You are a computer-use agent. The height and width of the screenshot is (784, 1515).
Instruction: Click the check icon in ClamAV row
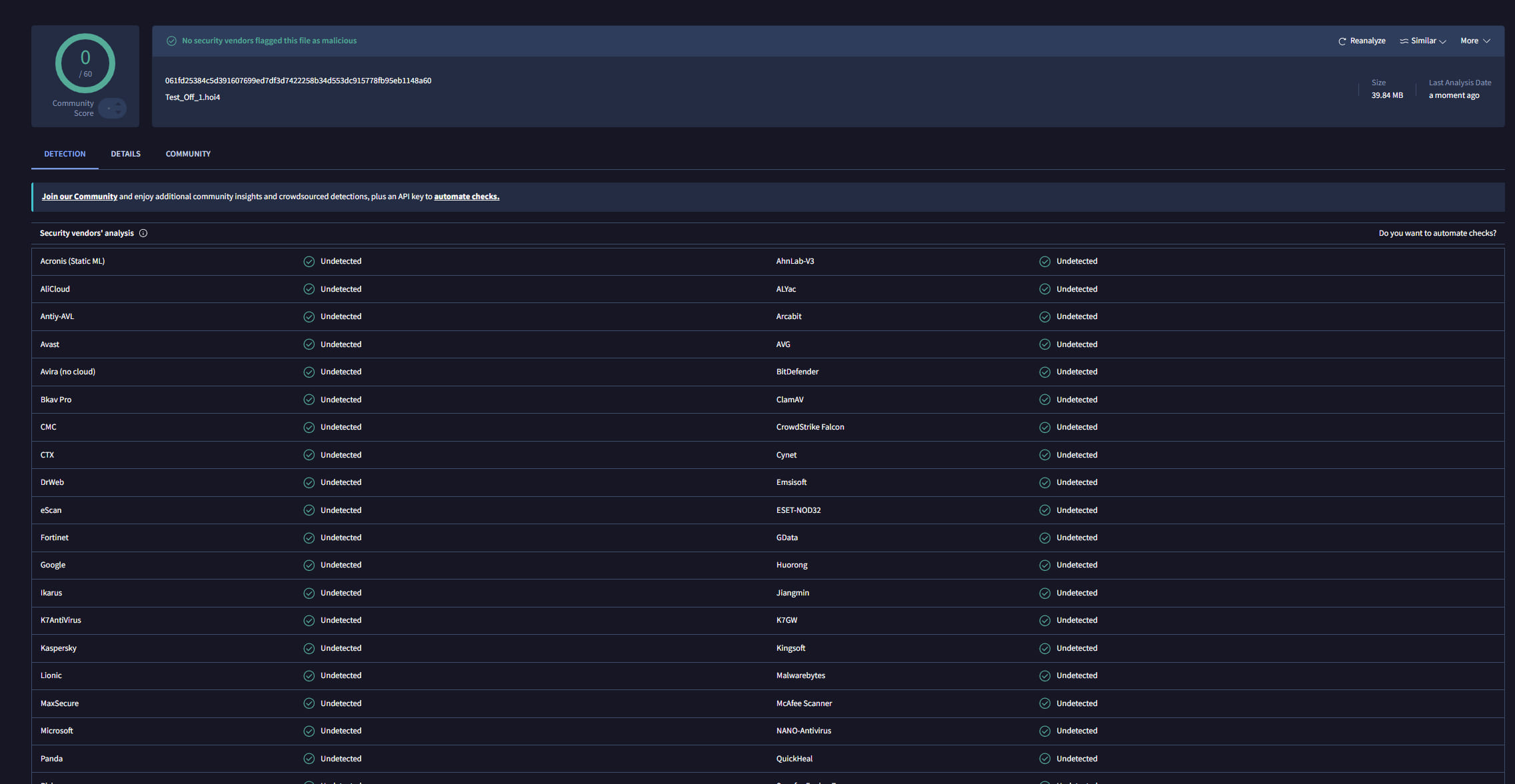coord(1044,400)
